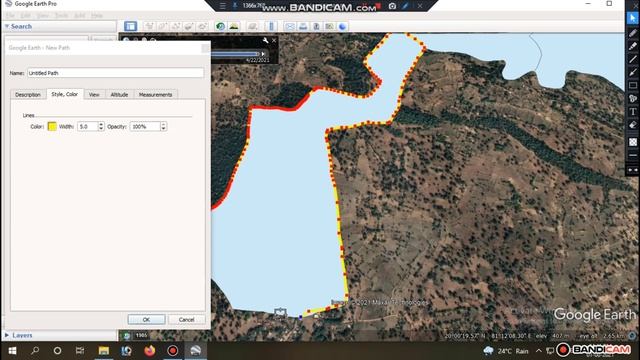The image size is (640, 360).
Task: Open Windows Start menu
Action: point(12,351)
